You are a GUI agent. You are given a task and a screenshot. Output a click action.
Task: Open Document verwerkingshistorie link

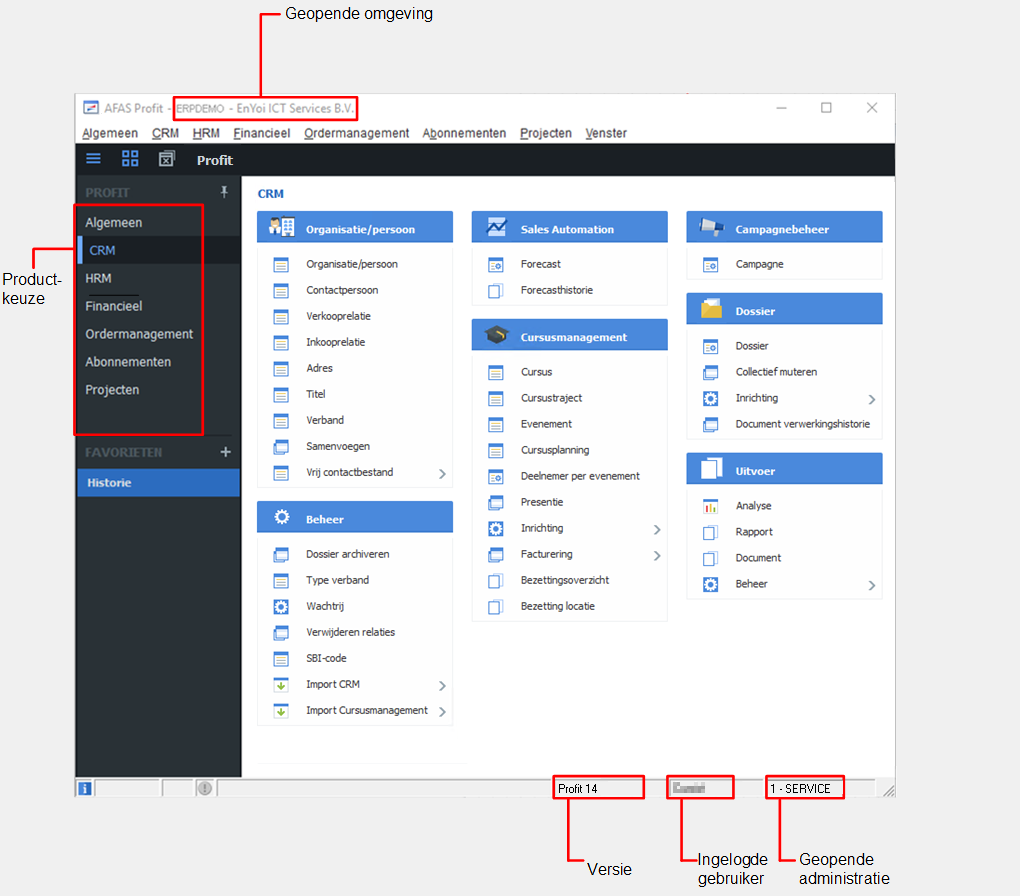803,424
